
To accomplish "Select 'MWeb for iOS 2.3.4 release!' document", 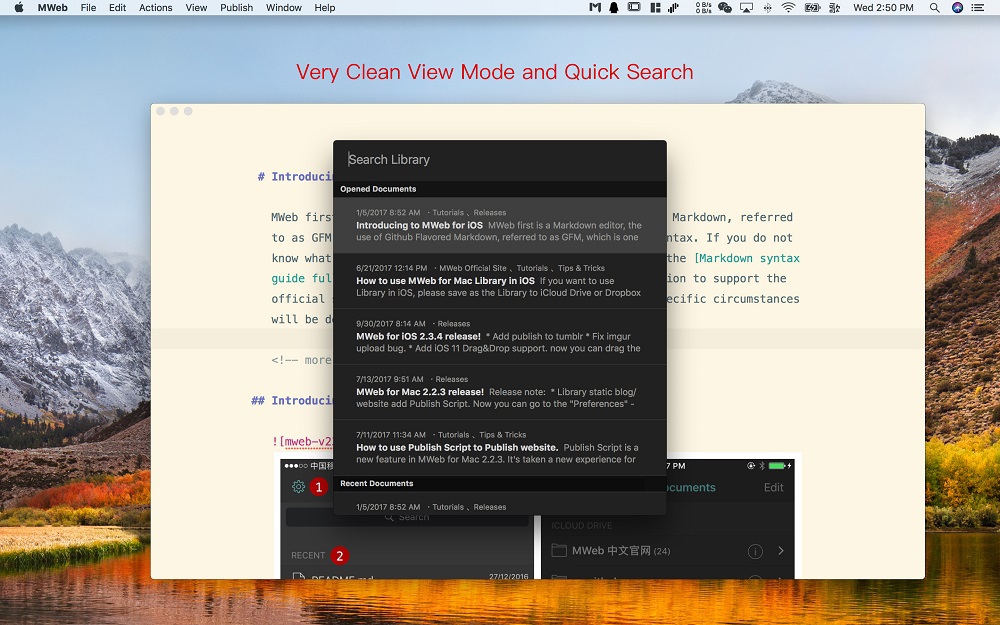I will [x=499, y=337].
